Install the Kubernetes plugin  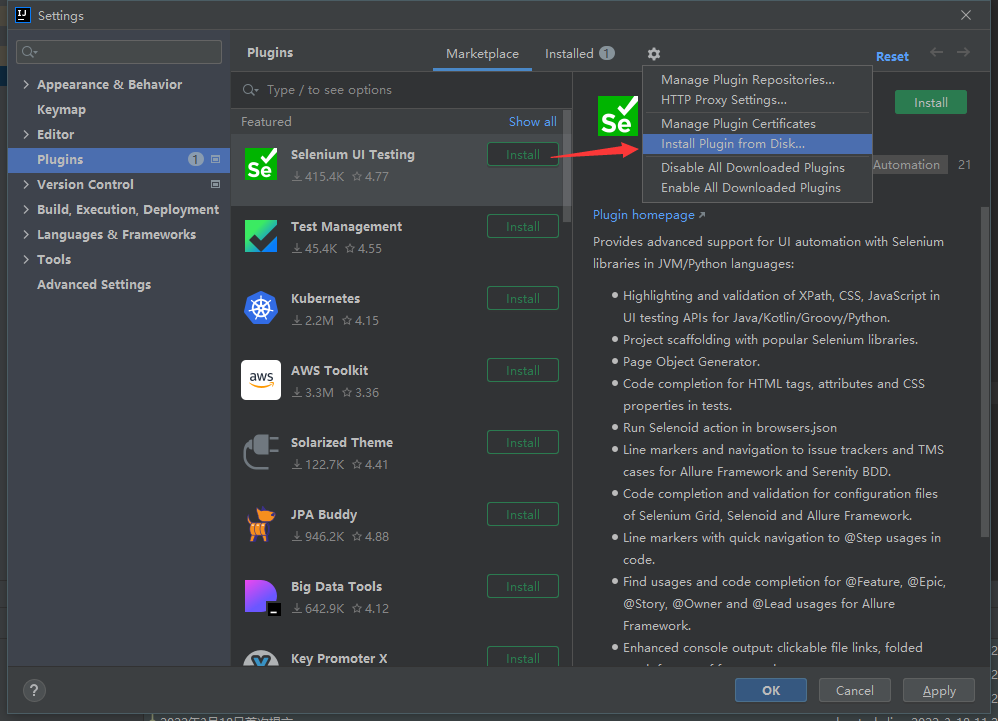point(523,298)
